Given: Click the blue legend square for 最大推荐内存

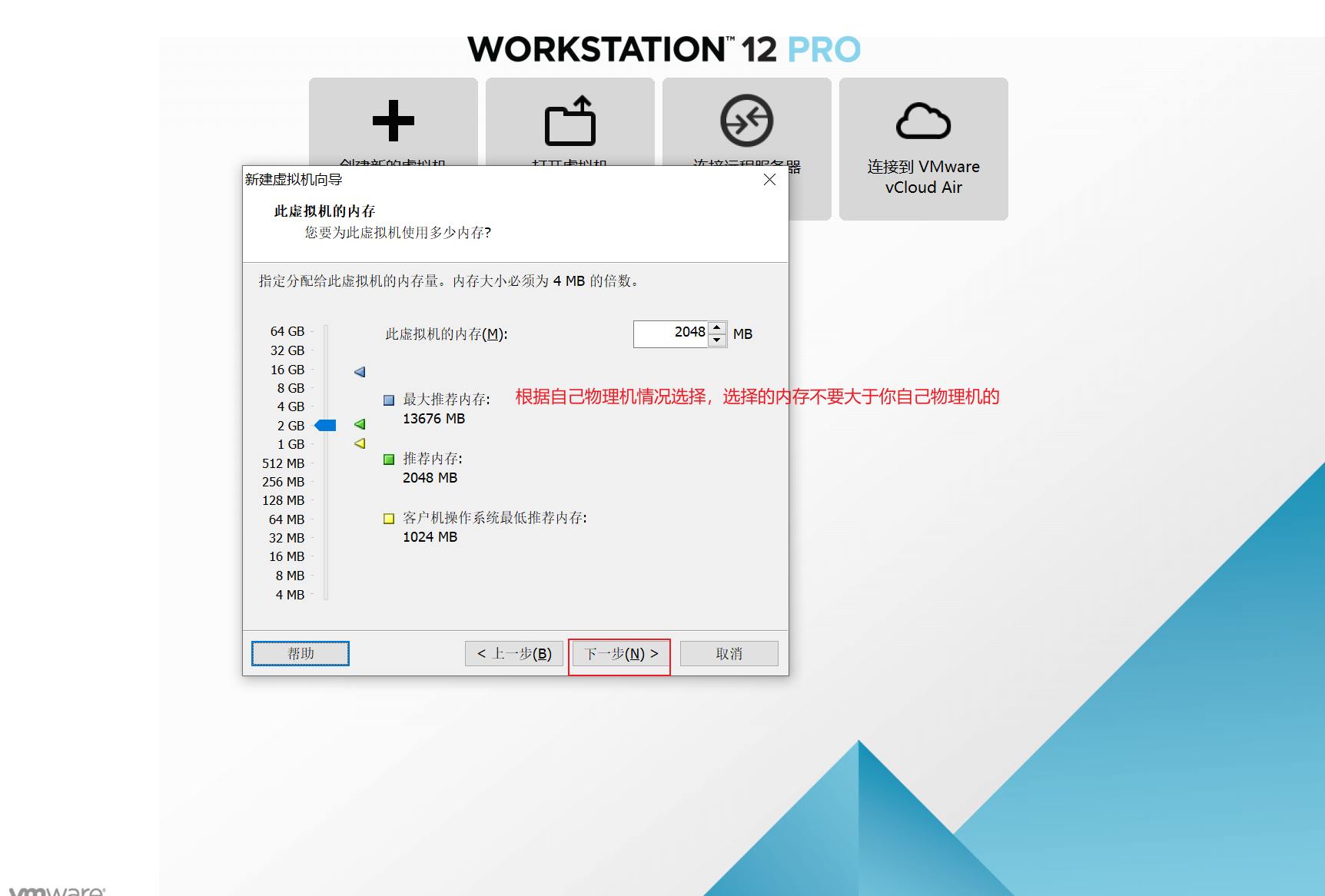Looking at the screenshot, I should (389, 400).
